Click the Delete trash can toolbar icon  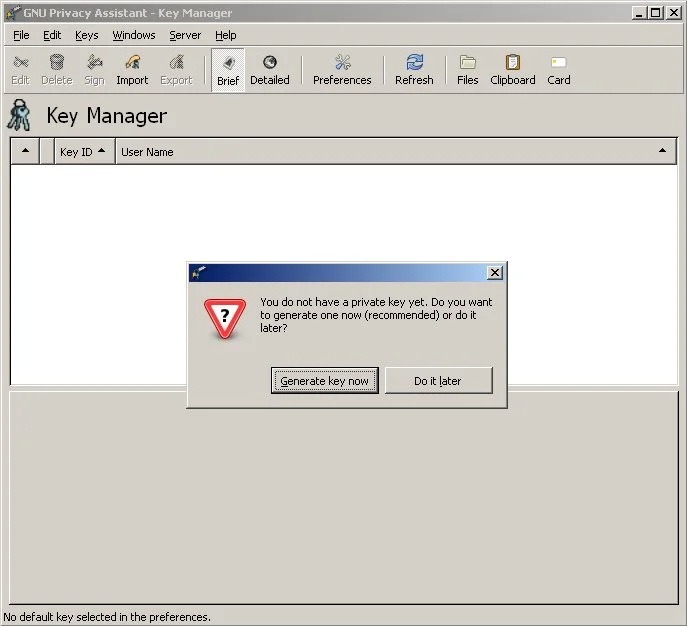coord(57,69)
